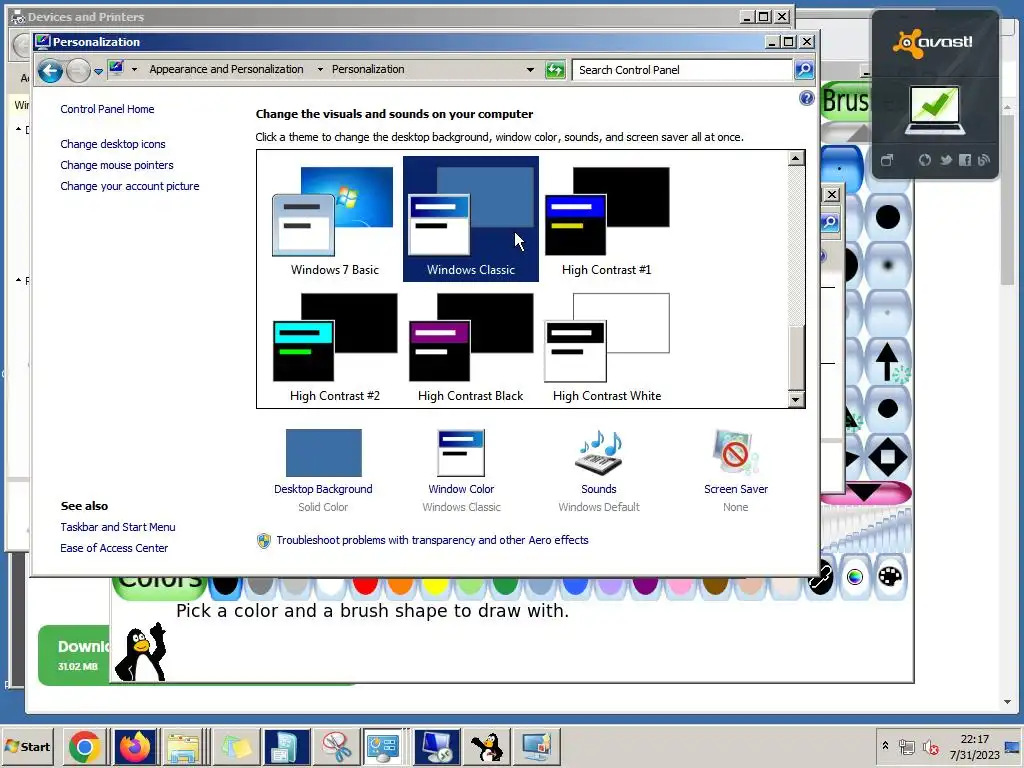Show hidden system tray icons
Image resolution: width=1024 pixels, height=768 pixels.
point(886,745)
